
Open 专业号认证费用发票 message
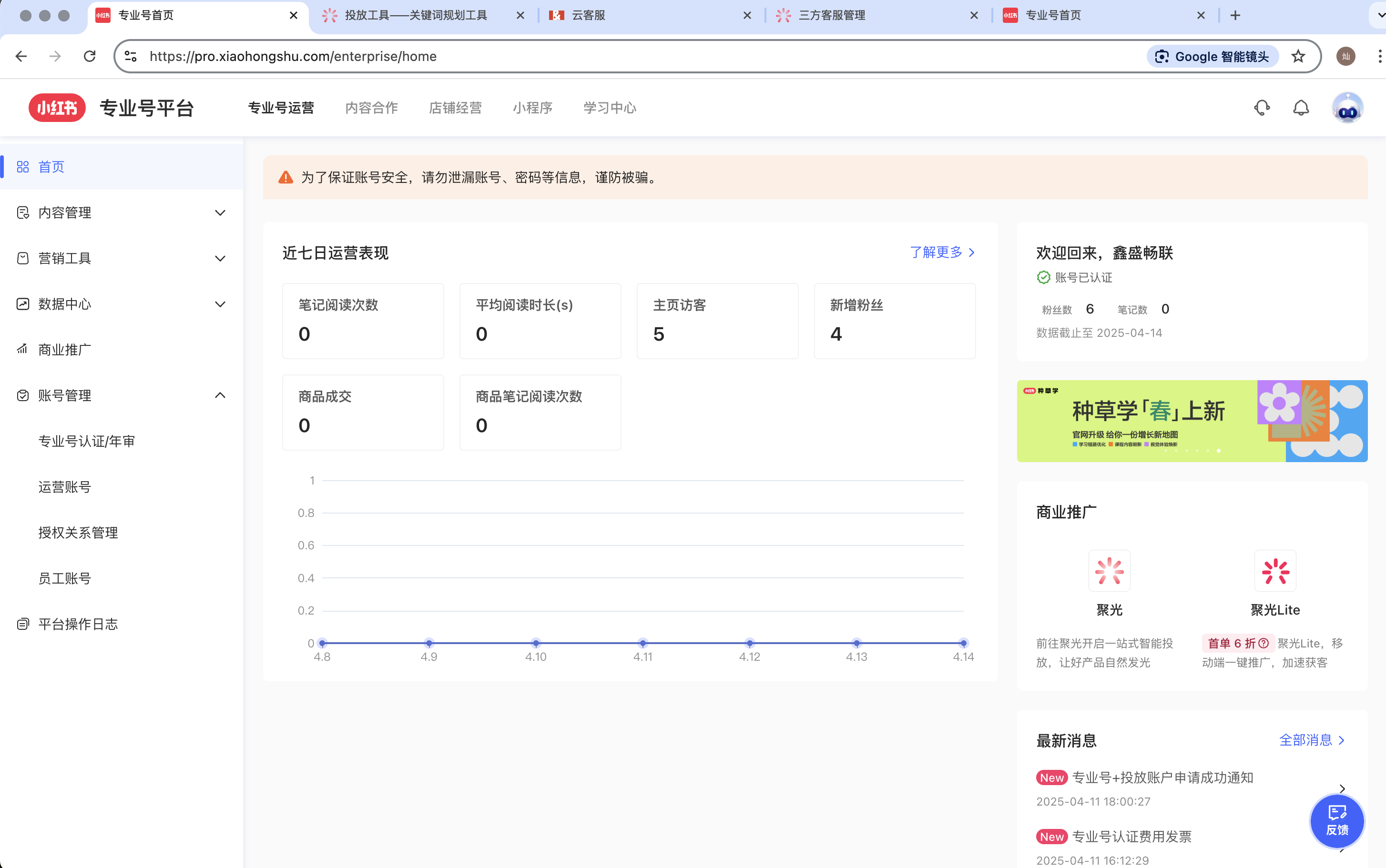pyautogui.click(x=1131, y=837)
